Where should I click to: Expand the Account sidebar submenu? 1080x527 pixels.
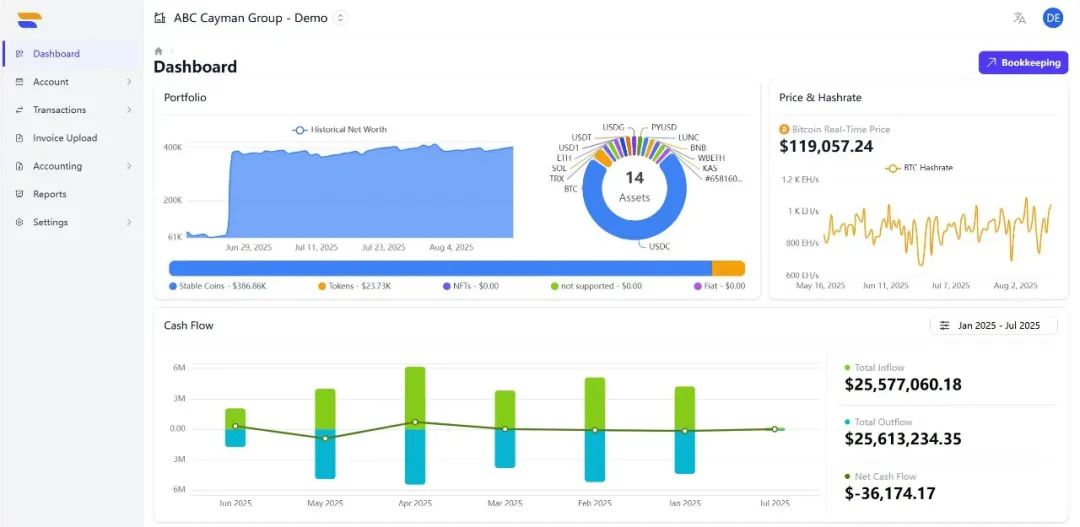point(129,82)
